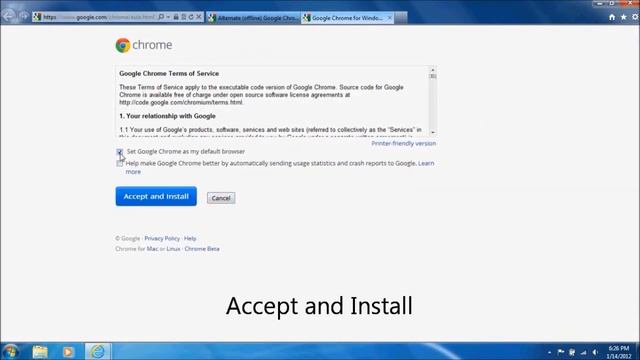Close the Google Chrome for Windows tab
Image resolution: width=640 pixels, height=360 pixels.
pos(389,18)
